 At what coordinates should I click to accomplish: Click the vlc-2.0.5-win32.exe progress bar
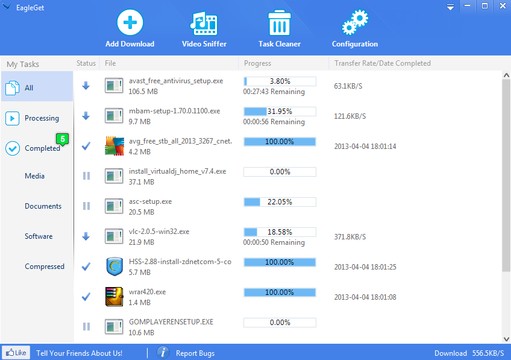click(280, 232)
